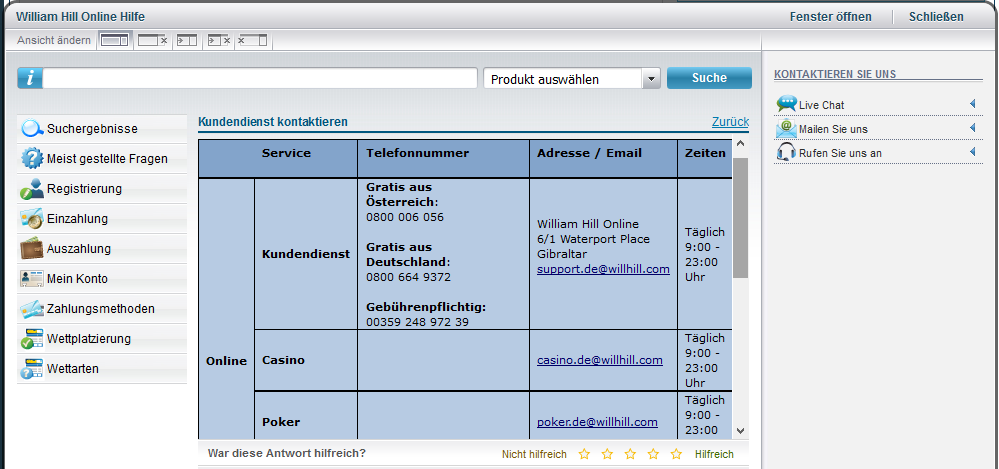
Task: Click the table scrollbar down arrow
Action: (740, 431)
